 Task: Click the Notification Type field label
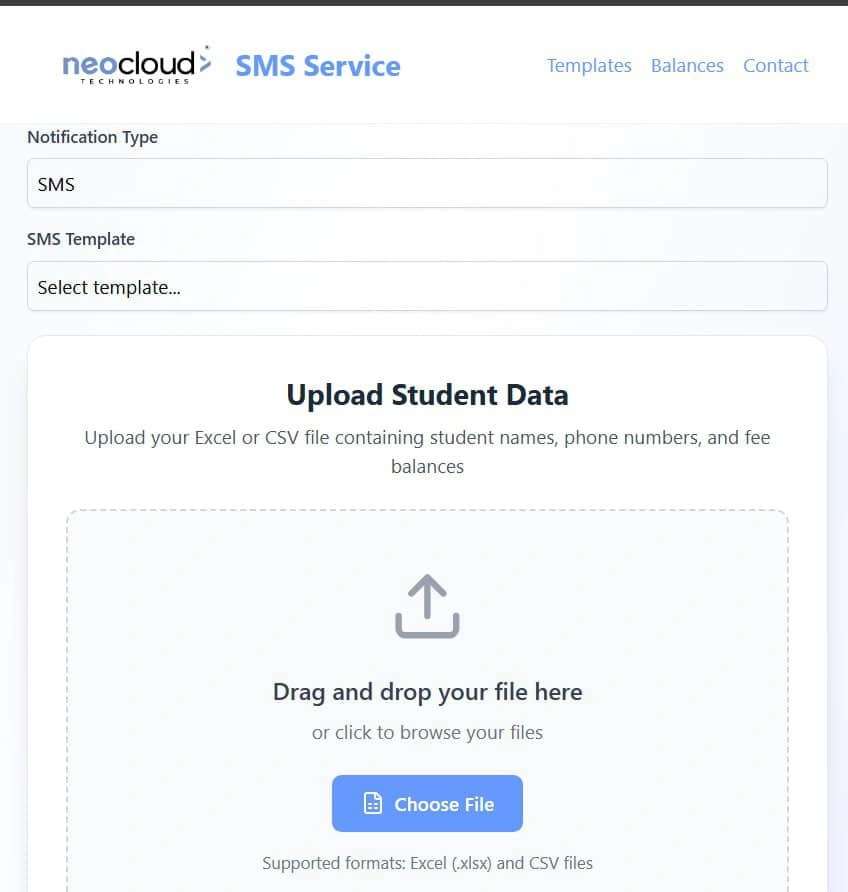[93, 137]
